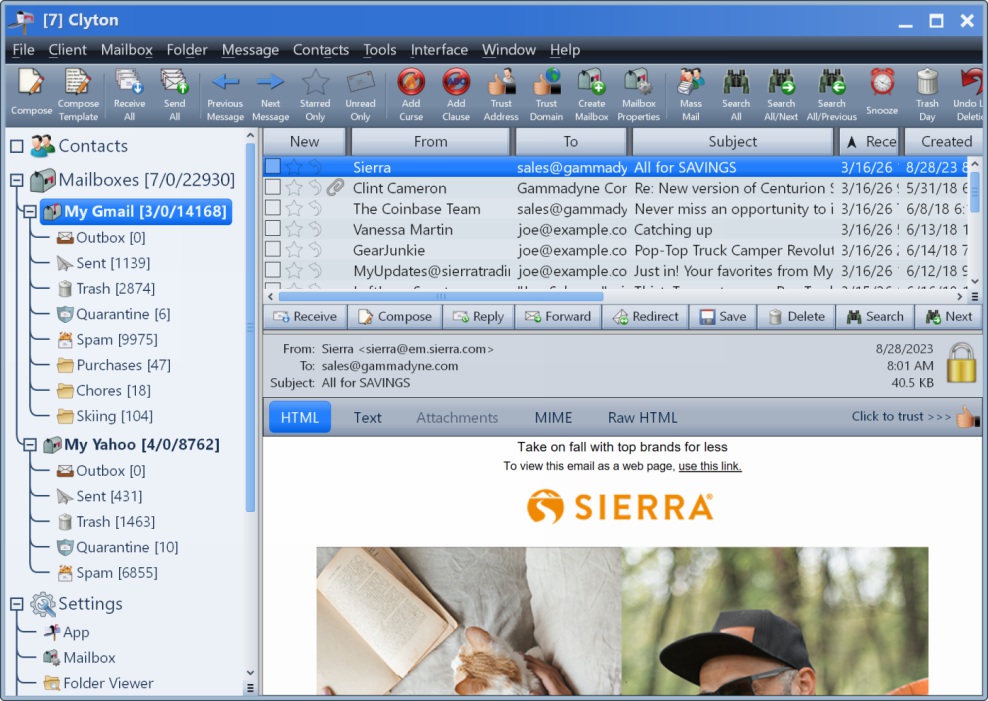This screenshot has width=988, height=701.
Task: Toggle Starred Only filter icon
Action: 315,81
